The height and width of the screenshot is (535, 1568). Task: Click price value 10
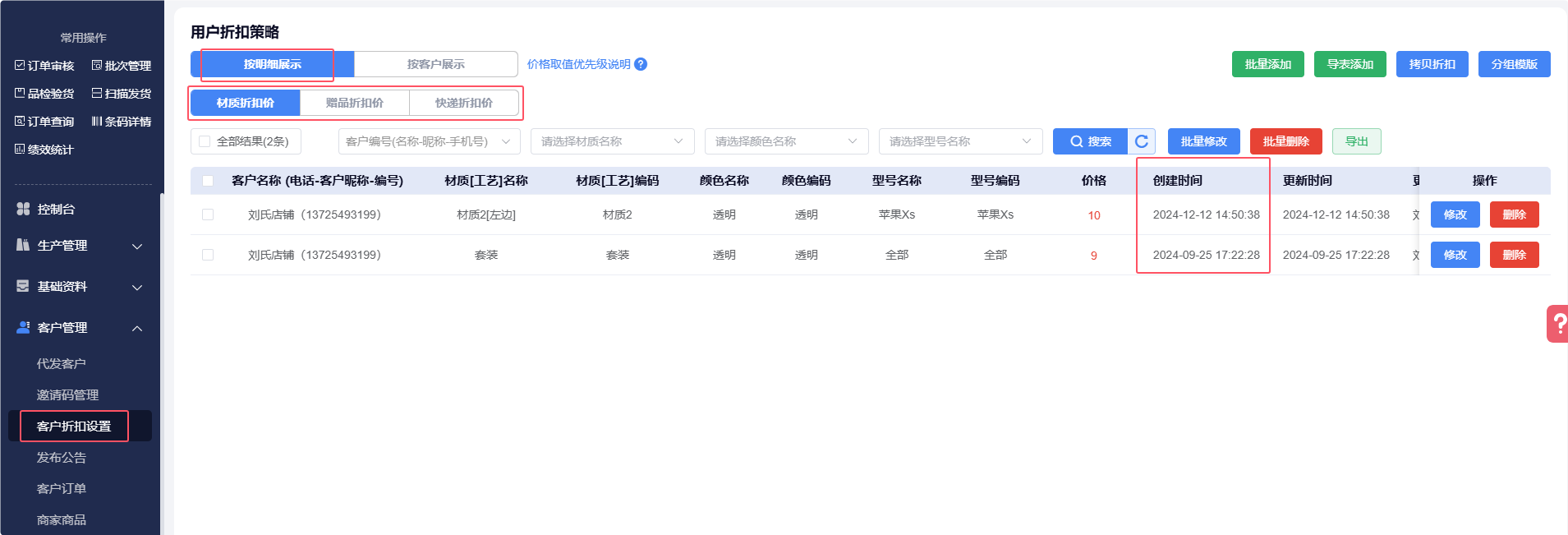tap(1094, 215)
